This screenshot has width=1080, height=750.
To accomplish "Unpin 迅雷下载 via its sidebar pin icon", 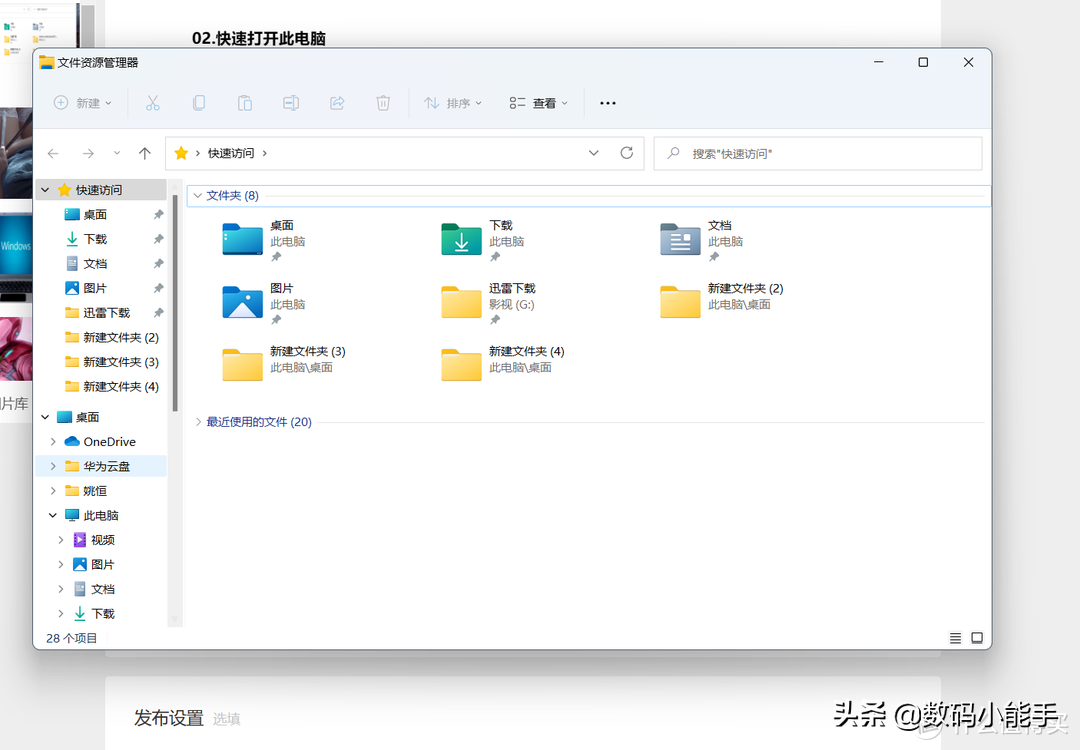I will pos(158,313).
